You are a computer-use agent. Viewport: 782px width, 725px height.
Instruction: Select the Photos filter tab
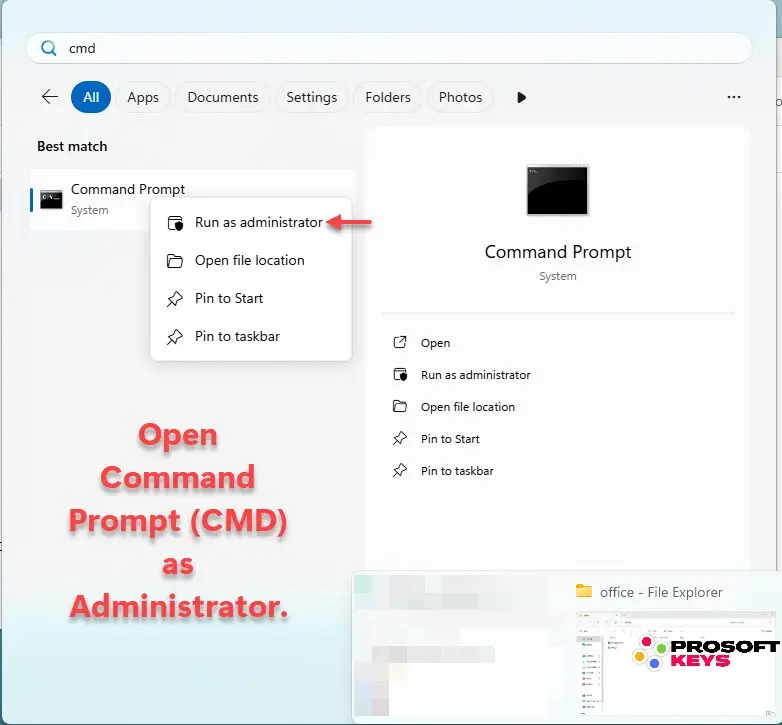460,97
